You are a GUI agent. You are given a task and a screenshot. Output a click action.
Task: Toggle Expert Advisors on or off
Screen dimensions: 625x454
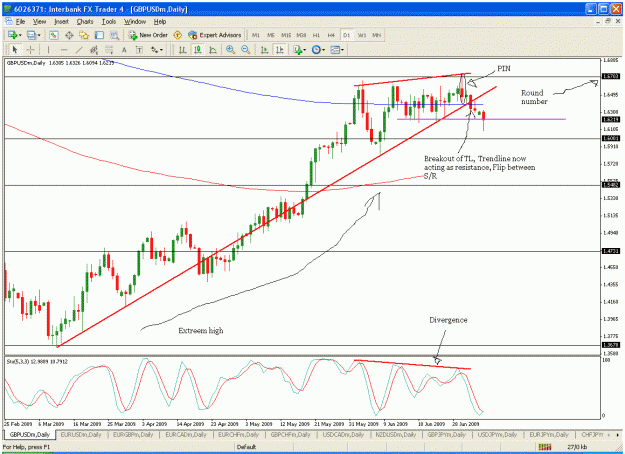(214, 35)
